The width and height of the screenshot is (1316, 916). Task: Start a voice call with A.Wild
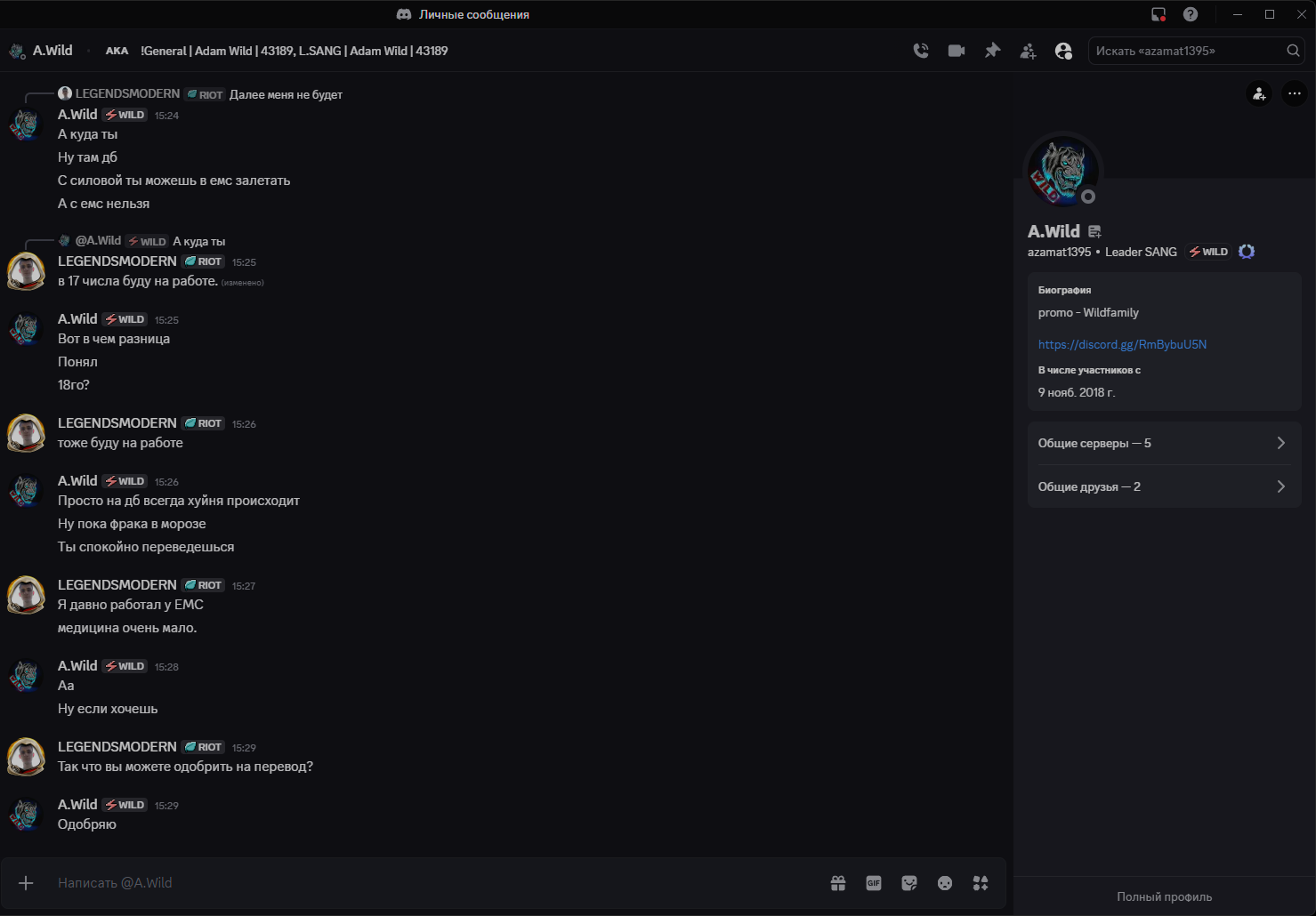[921, 51]
